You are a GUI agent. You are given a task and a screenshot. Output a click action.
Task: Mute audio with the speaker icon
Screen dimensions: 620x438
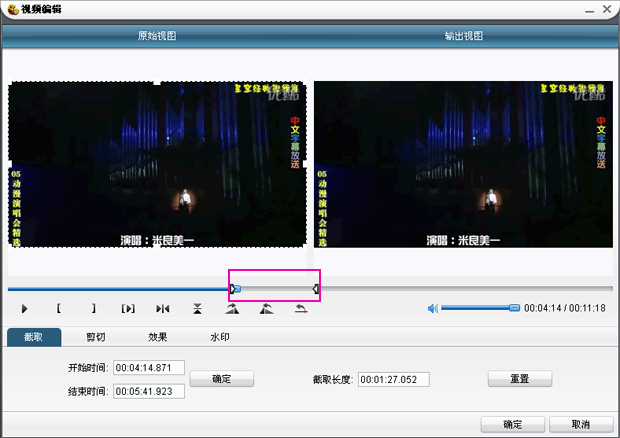pyautogui.click(x=433, y=308)
